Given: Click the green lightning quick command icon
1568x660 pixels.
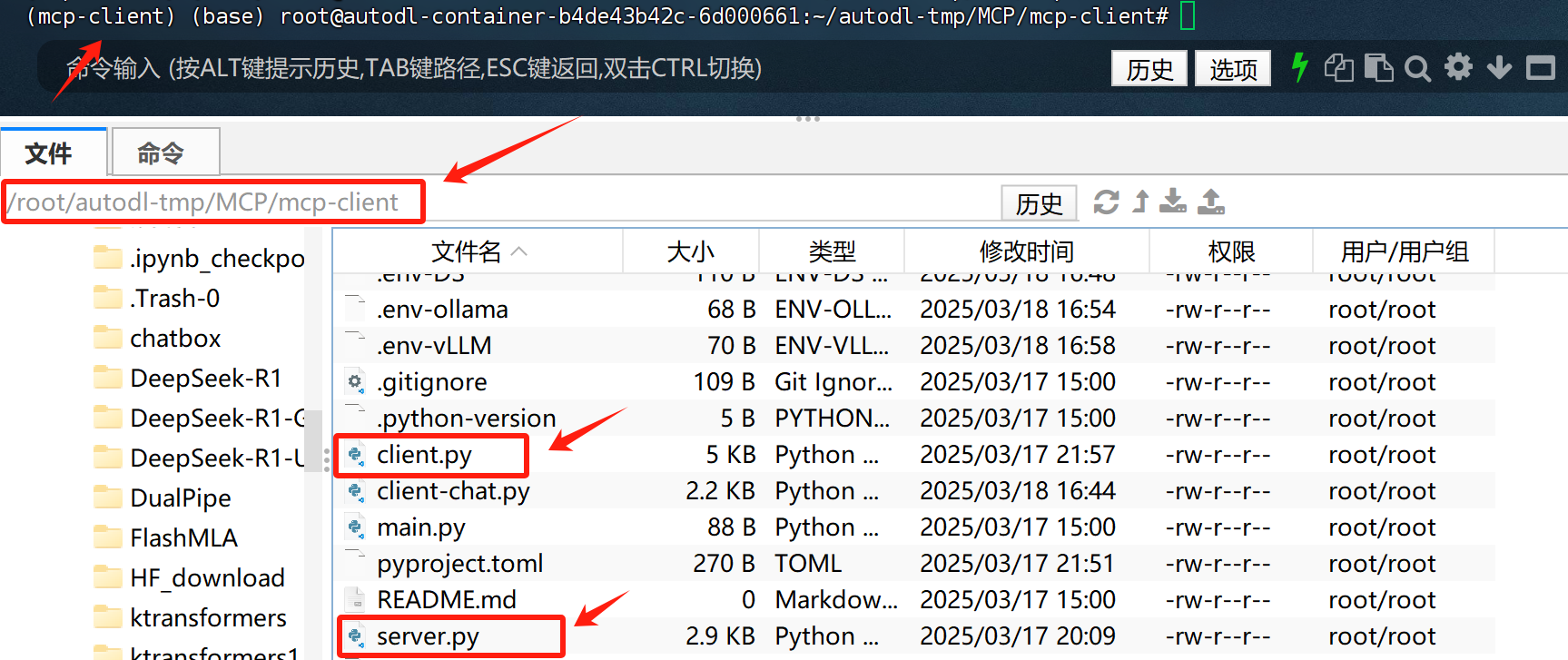Looking at the screenshot, I should [1299, 67].
